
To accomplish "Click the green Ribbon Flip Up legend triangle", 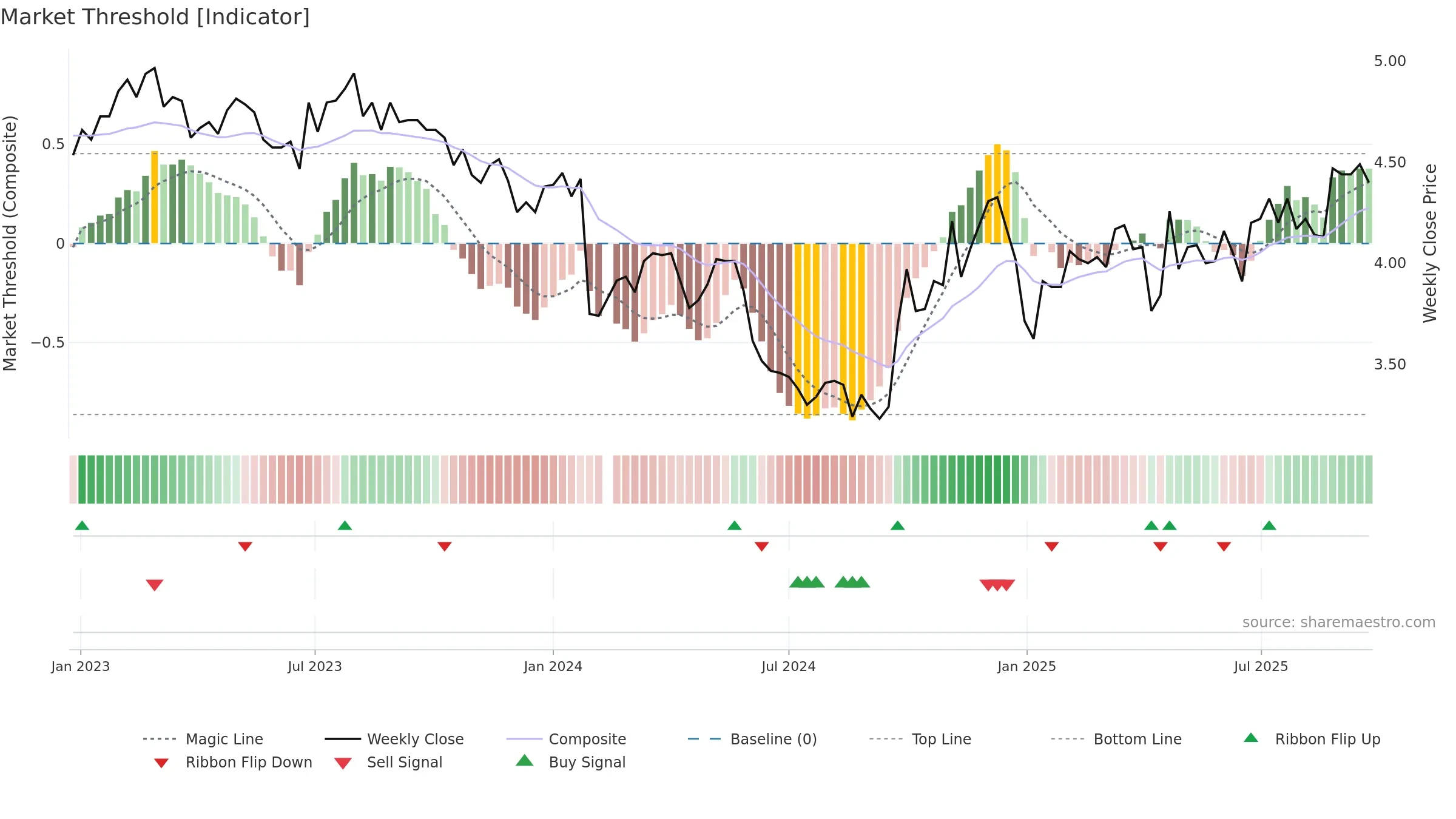I will click(x=1251, y=738).
